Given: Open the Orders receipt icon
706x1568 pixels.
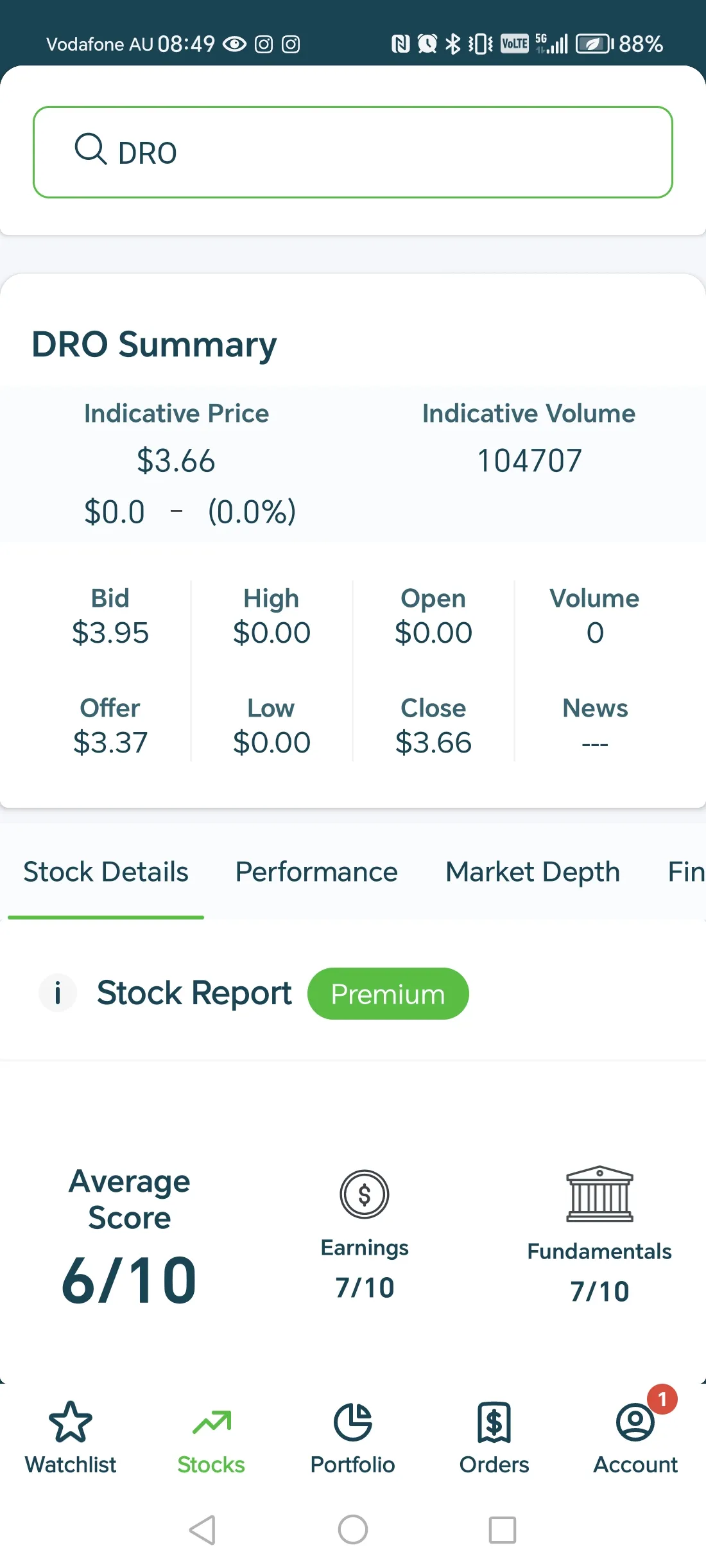Looking at the screenshot, I should [x=494, y=1422].
